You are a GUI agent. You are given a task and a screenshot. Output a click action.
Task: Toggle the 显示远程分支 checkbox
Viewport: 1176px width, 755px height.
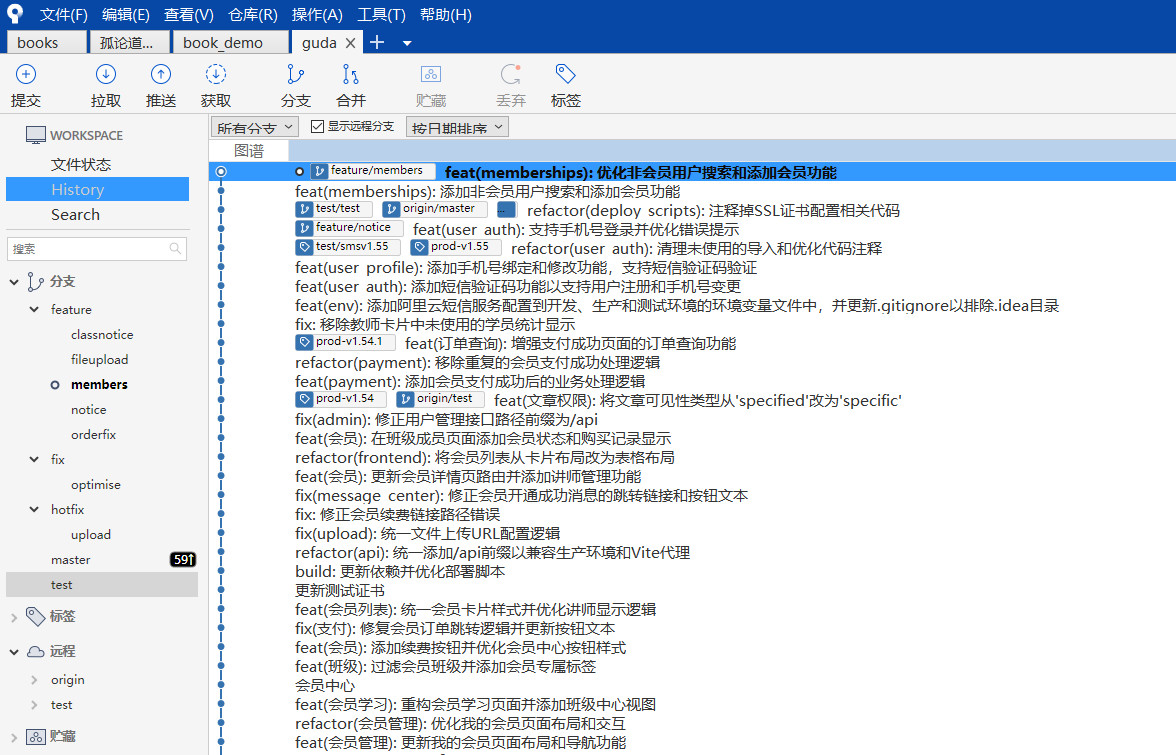320,126
